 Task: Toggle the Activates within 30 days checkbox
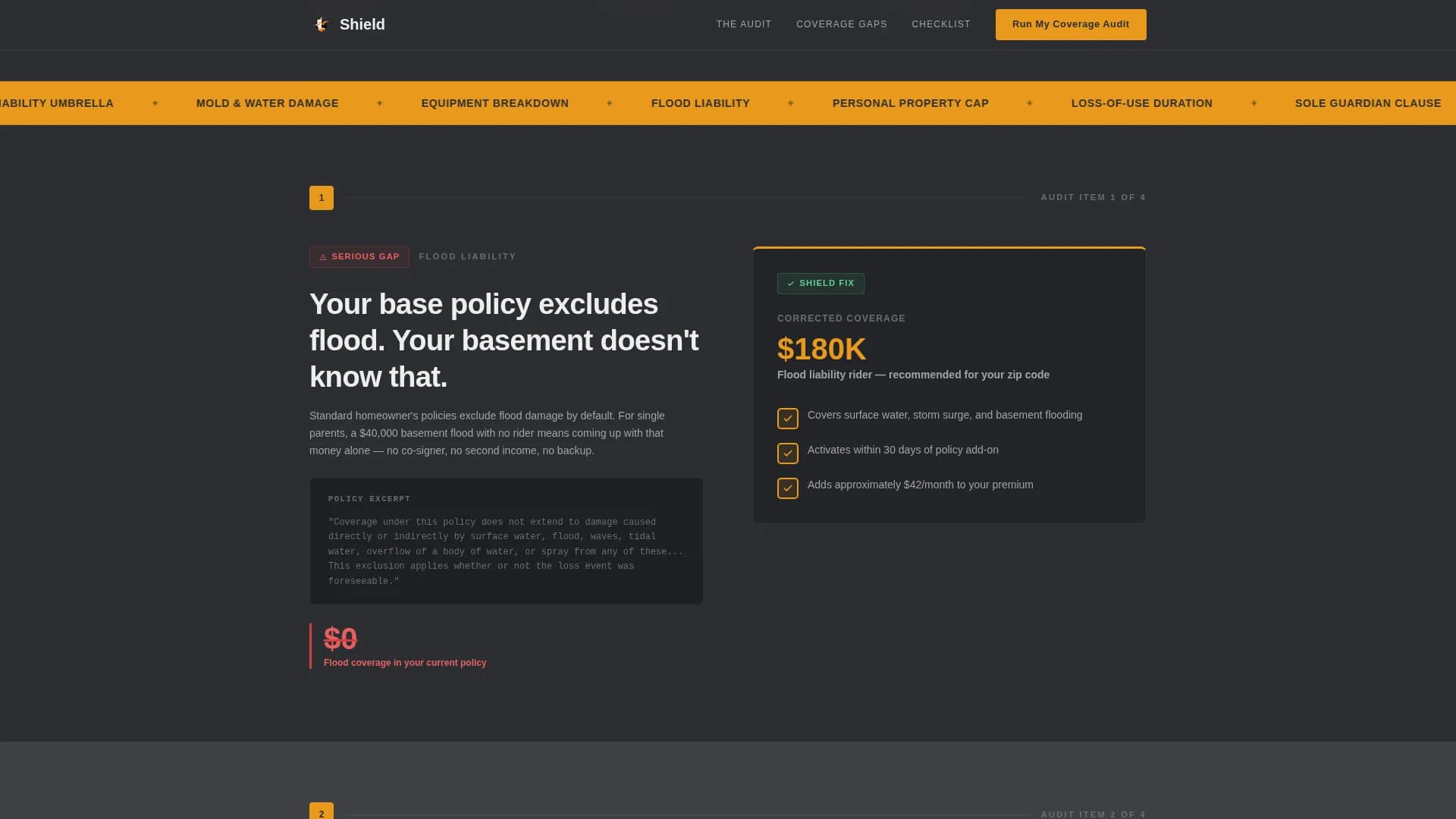click(788, 453)
